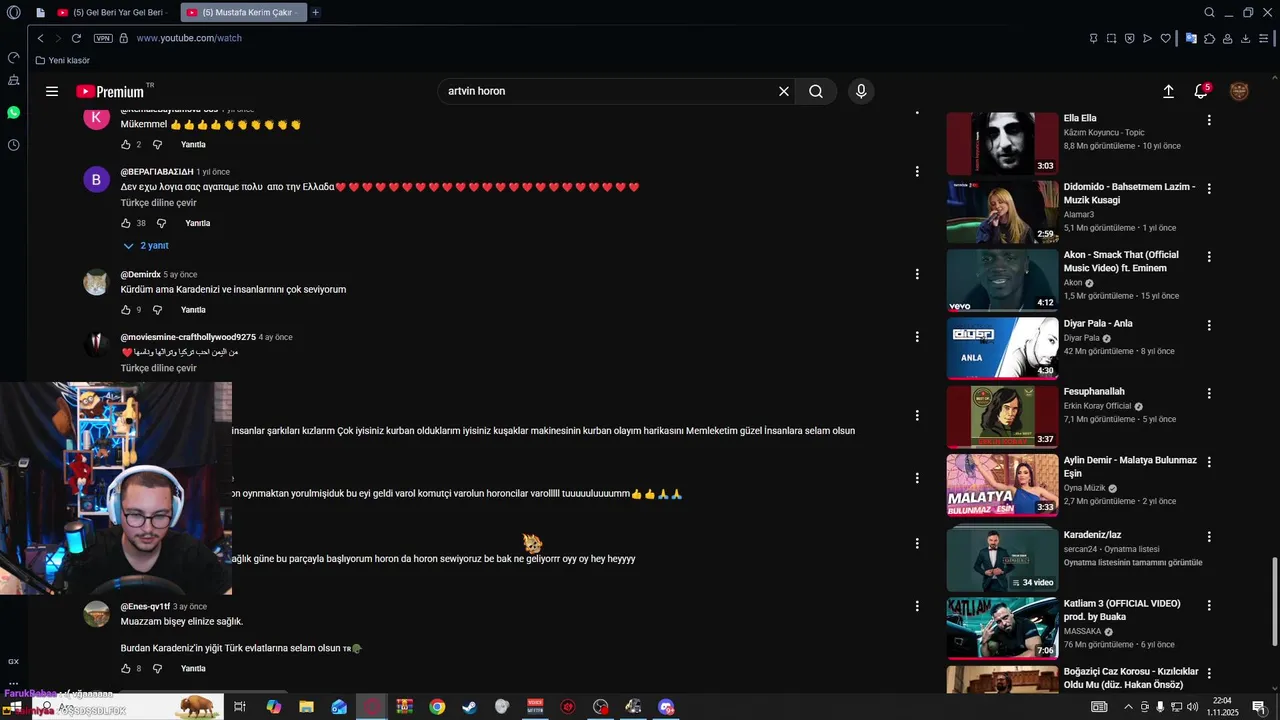Dislike the Greek comment by @ΒΕΡΑΓΙΑΒΑΣΙΔΗ
The width and height of the screenshot is (1280, 720).
click(161, 223)
